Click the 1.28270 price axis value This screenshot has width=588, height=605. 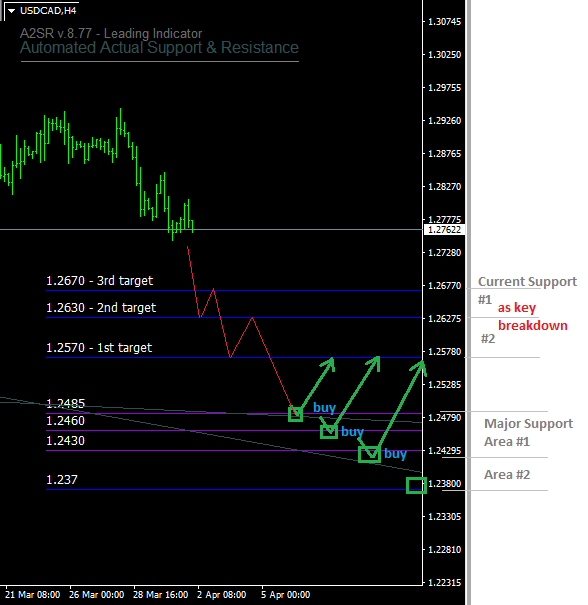444,187
